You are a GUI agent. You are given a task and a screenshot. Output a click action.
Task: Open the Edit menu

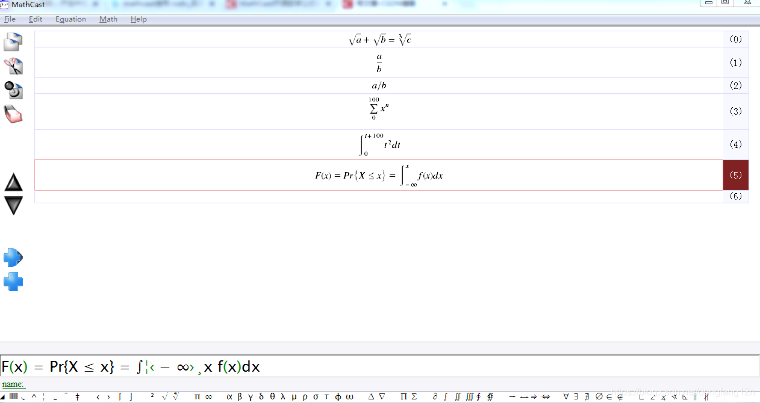point(35,19)
